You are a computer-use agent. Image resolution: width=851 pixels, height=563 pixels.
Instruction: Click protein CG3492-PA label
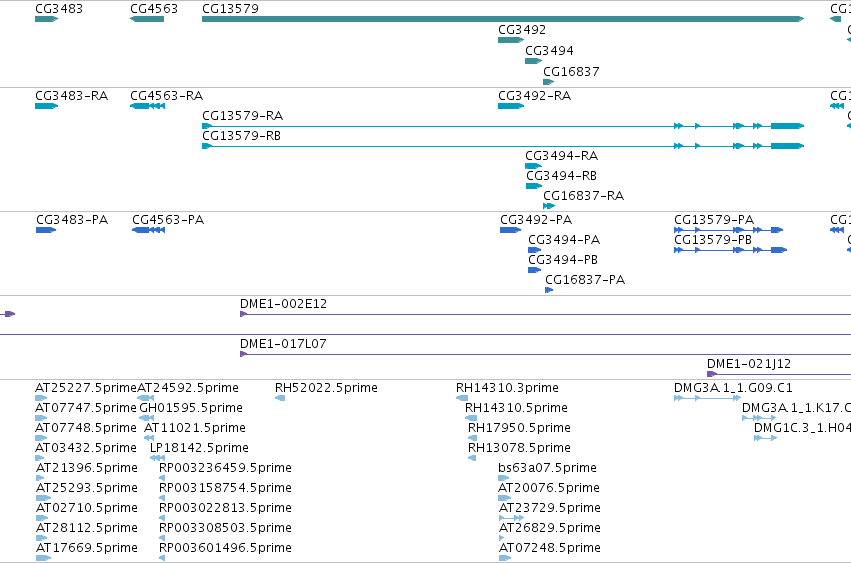coord(536,220)
